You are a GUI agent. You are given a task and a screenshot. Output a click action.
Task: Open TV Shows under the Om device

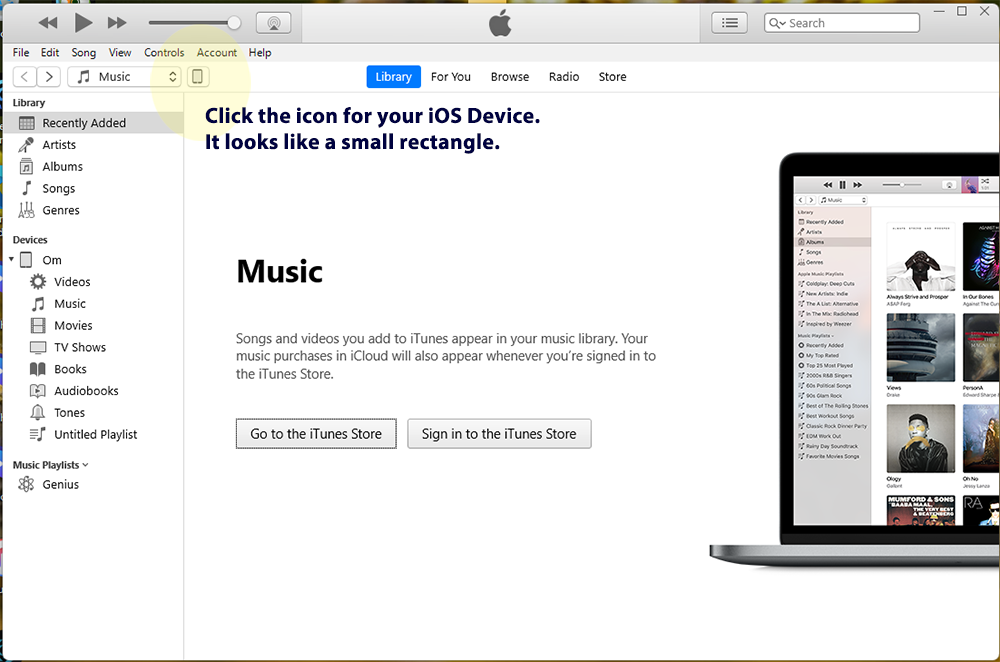pos(94,347)
